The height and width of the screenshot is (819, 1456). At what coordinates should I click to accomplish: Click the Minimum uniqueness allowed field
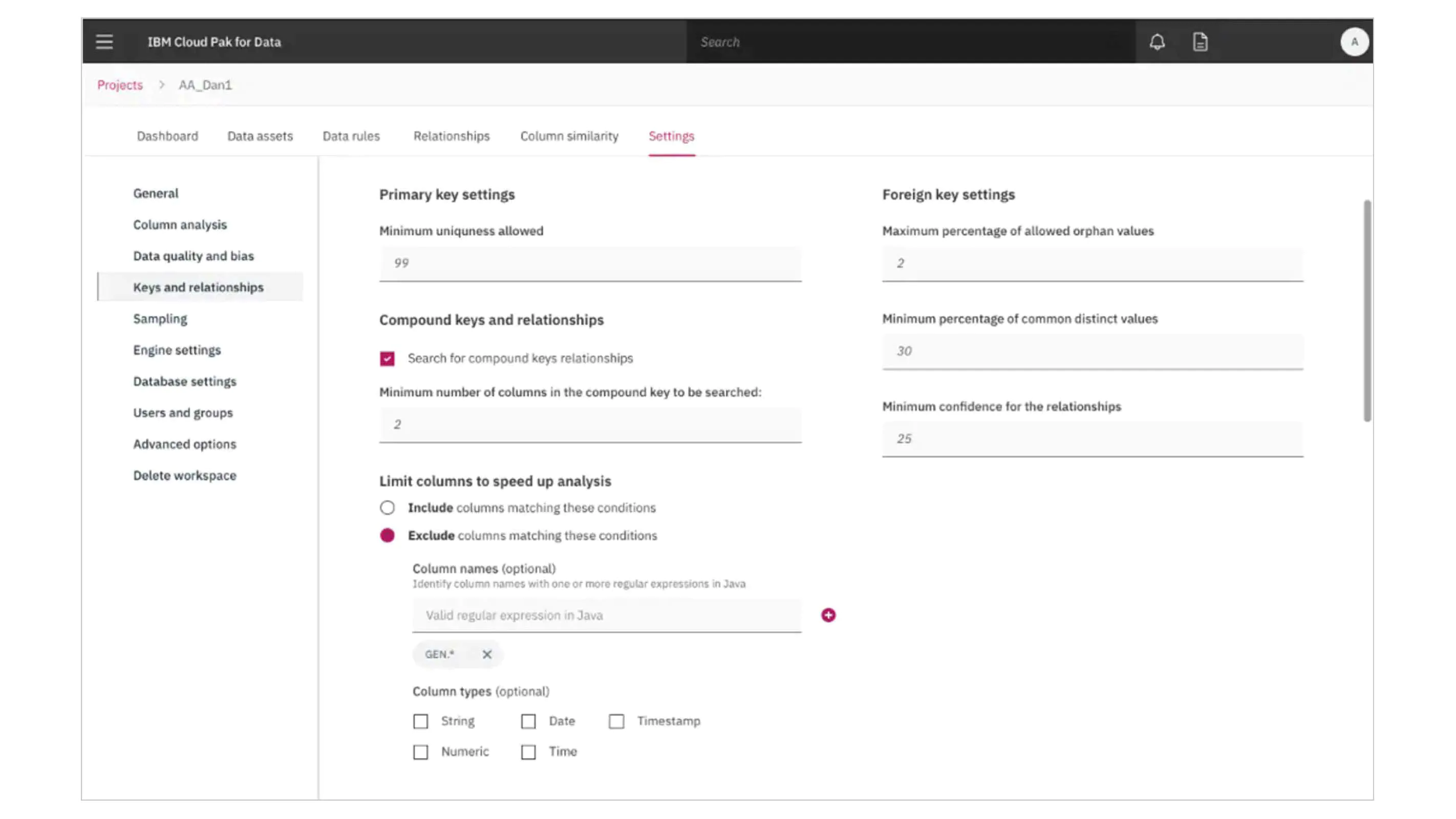(590, 264)
